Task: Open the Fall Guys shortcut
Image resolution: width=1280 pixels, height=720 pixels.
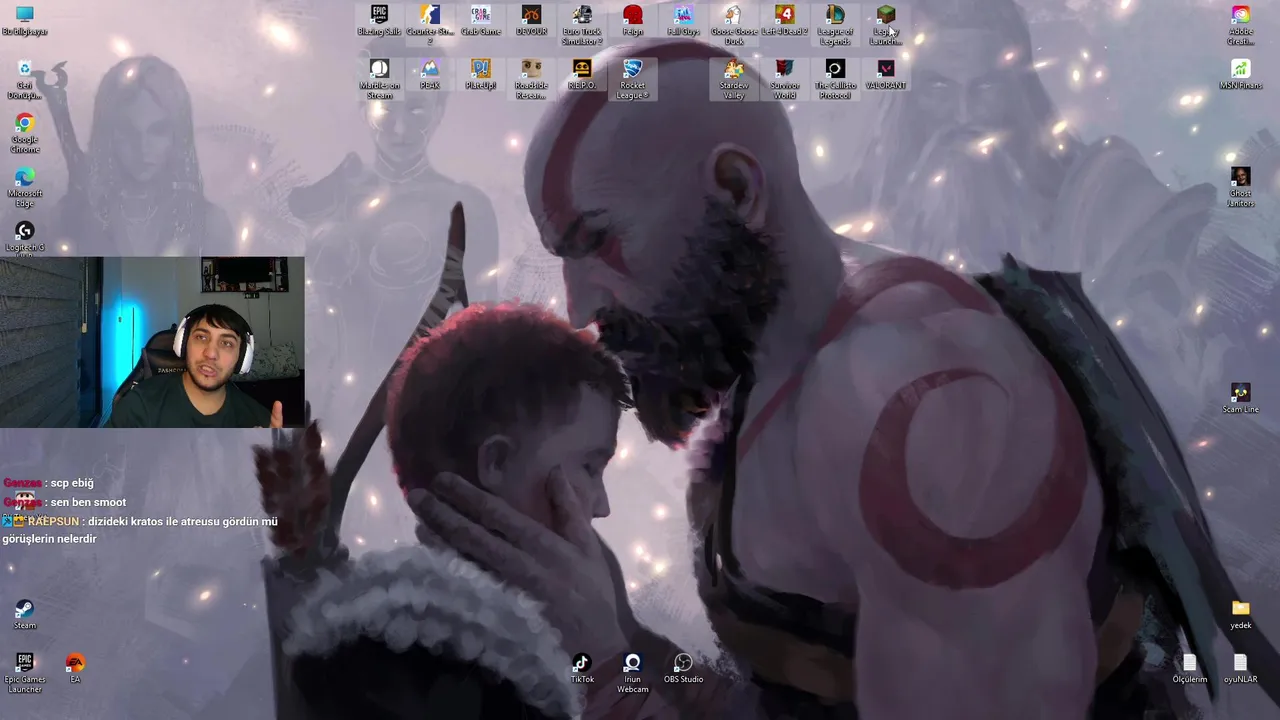Action: [683, 21]
